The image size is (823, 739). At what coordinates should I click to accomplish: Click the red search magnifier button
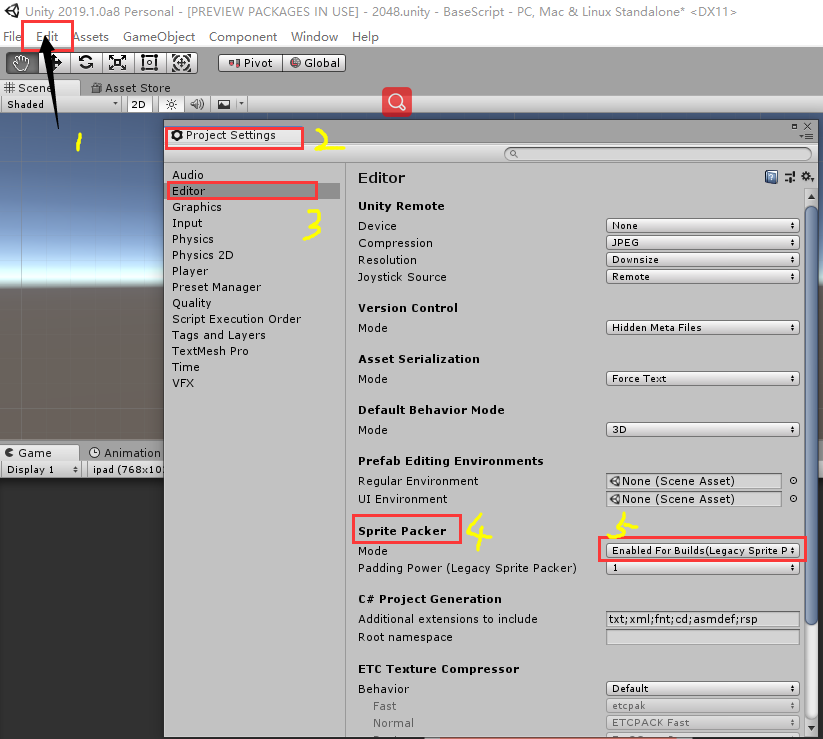397,102
